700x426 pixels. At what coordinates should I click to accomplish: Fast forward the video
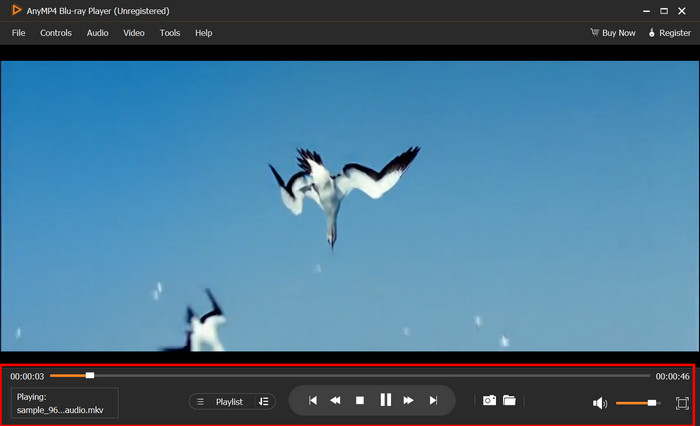click(408, 401)
